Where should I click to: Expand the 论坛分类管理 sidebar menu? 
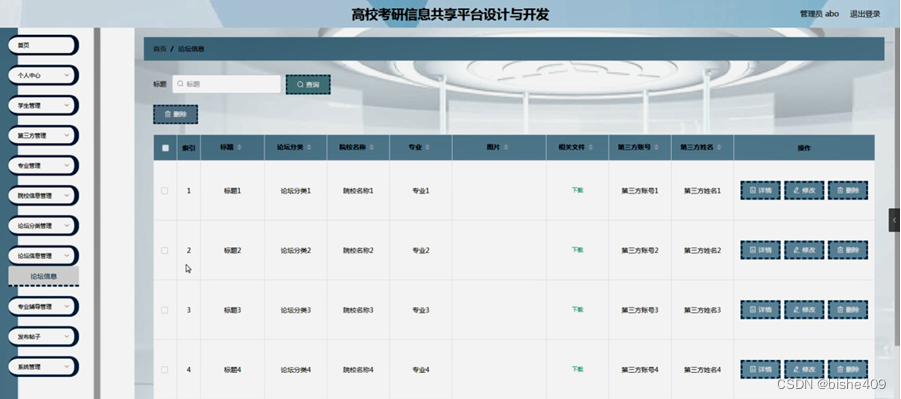[x=43, y=226]
